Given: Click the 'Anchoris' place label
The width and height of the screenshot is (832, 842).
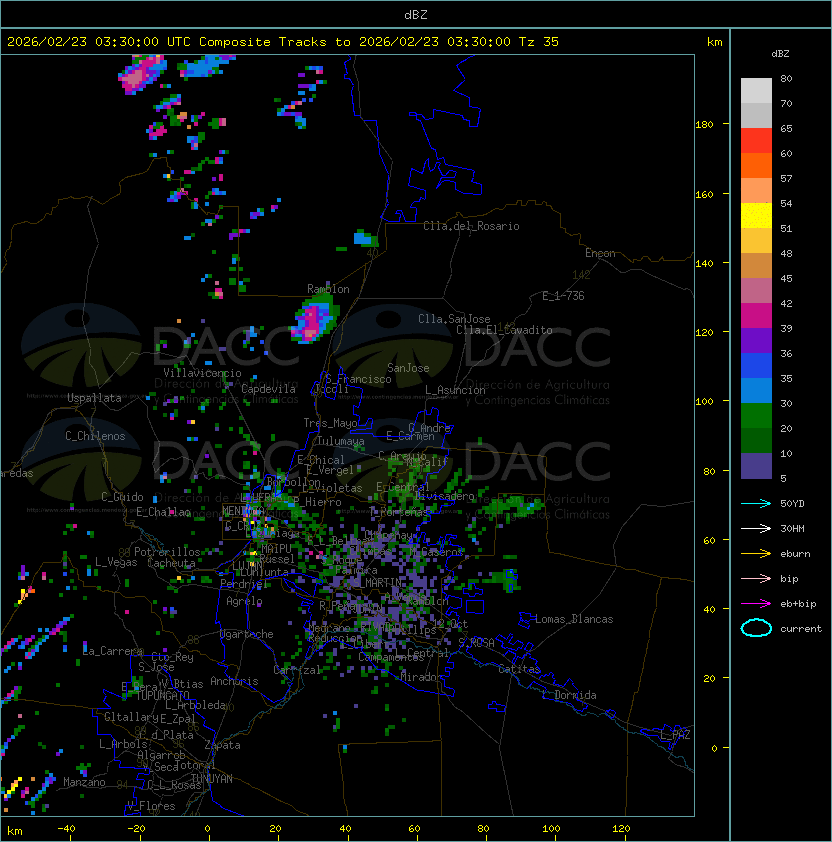Looking at the screenshot, I should [234, 681].
